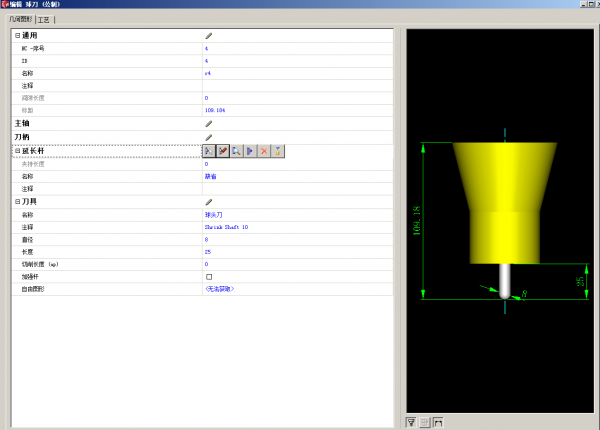The width and height of the screenshot is (600, 430).
Task: Click the pencil edit icon in the 主轴 row
Action: tap(209, 124)
